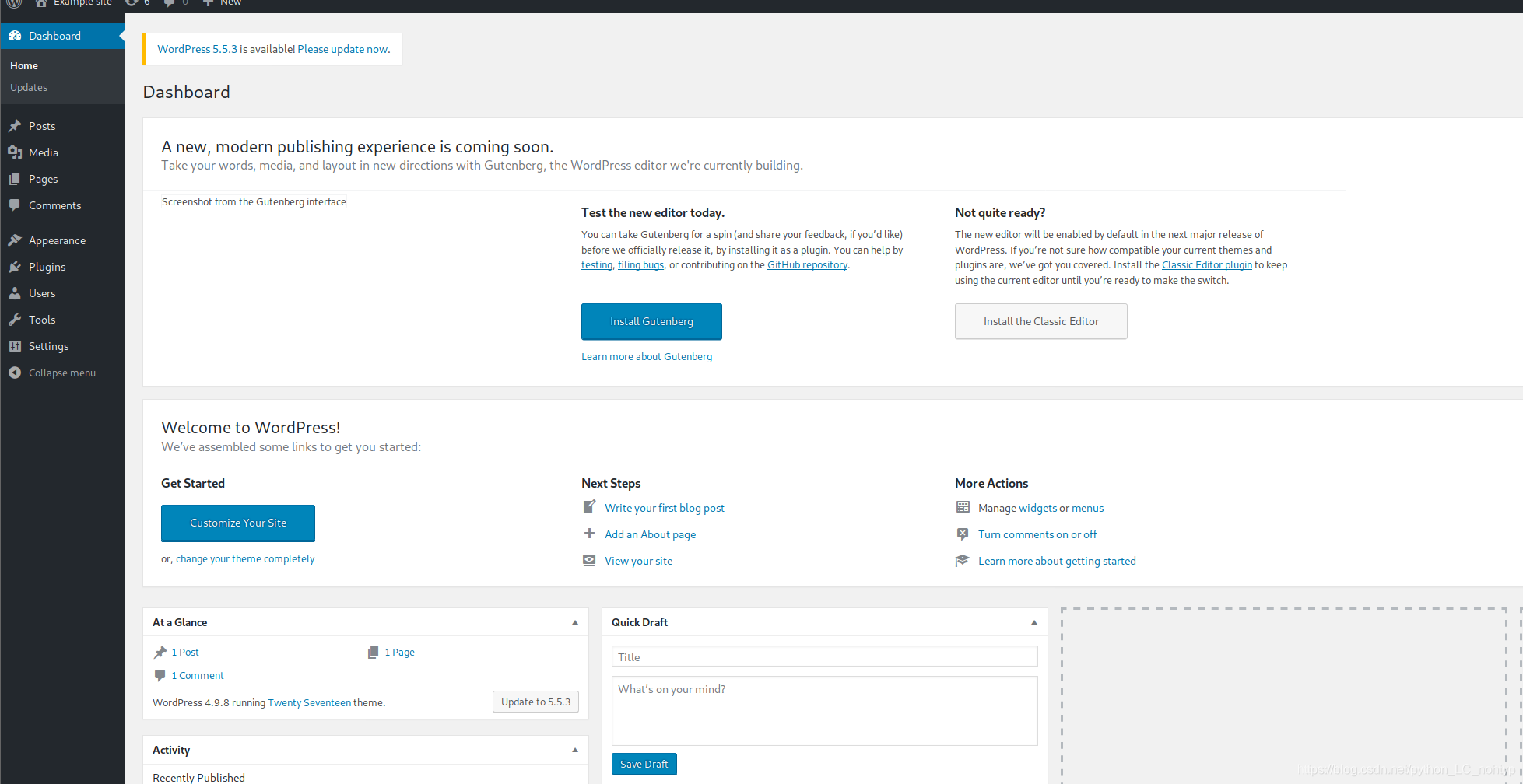Open the Settings menu
Viewport: 1523px width, 784px height.
(x=62, y=346)
